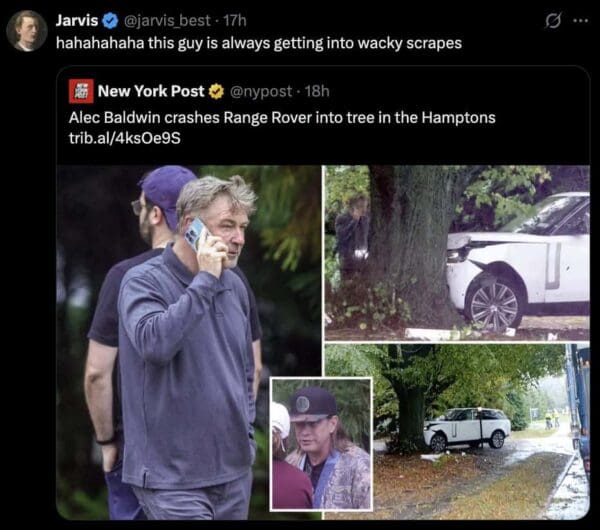Click the Alec Baldwin crash headline text
The image size is (600, 530).
(282, 117)
